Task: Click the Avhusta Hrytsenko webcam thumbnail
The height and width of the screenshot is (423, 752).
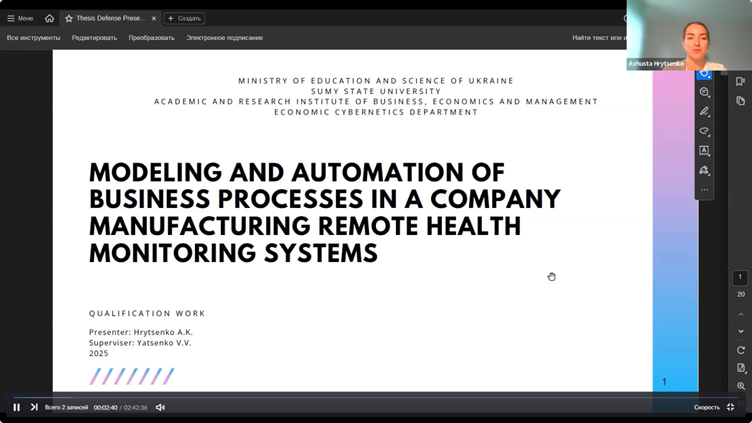Action: click(689, 35)
